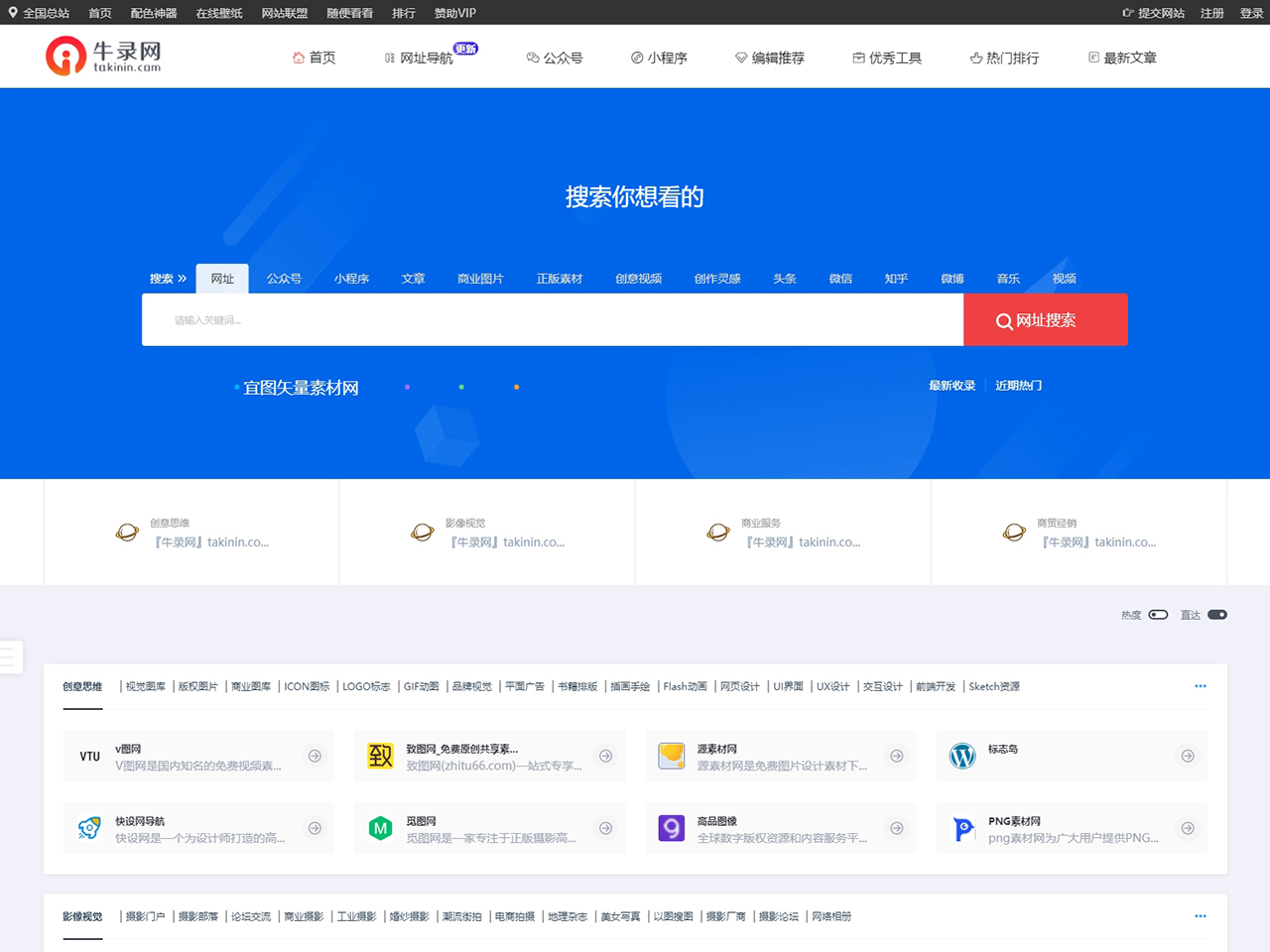Click the 优秀工具 toolbox icon
Screen dimensions: 1270x952
pos(857,58)
